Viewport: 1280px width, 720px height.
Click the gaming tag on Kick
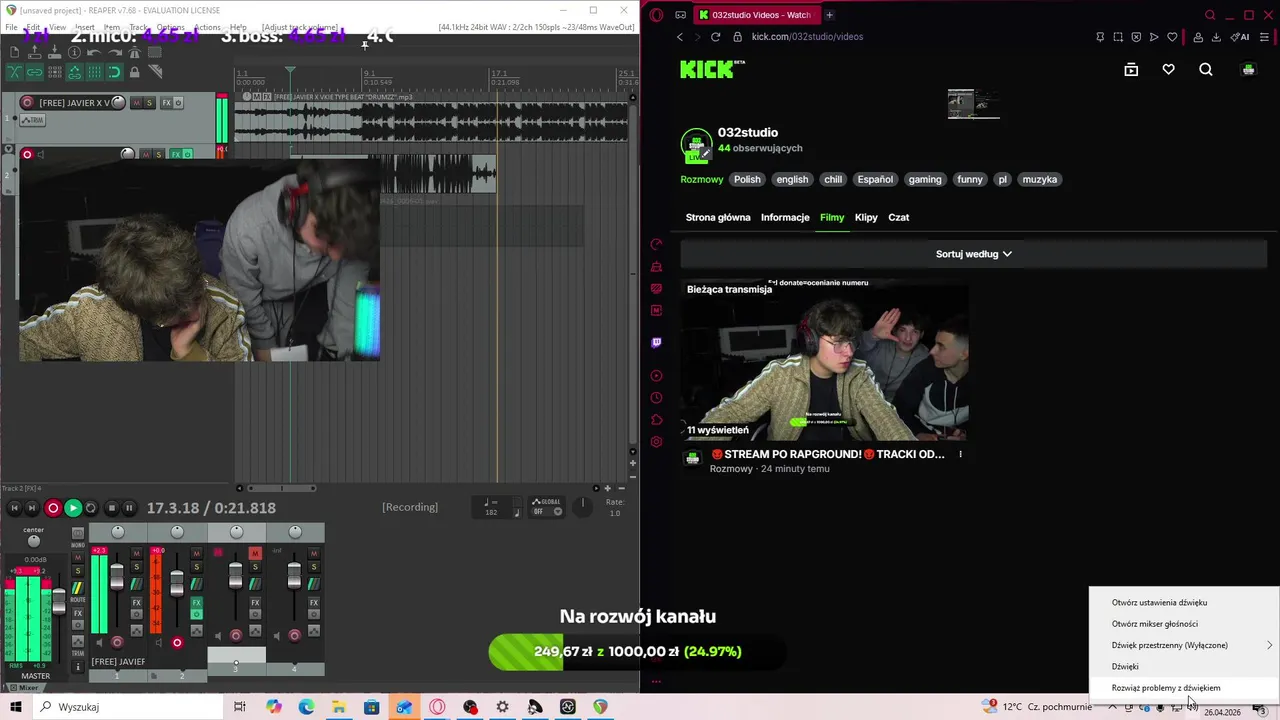point(925,180)
